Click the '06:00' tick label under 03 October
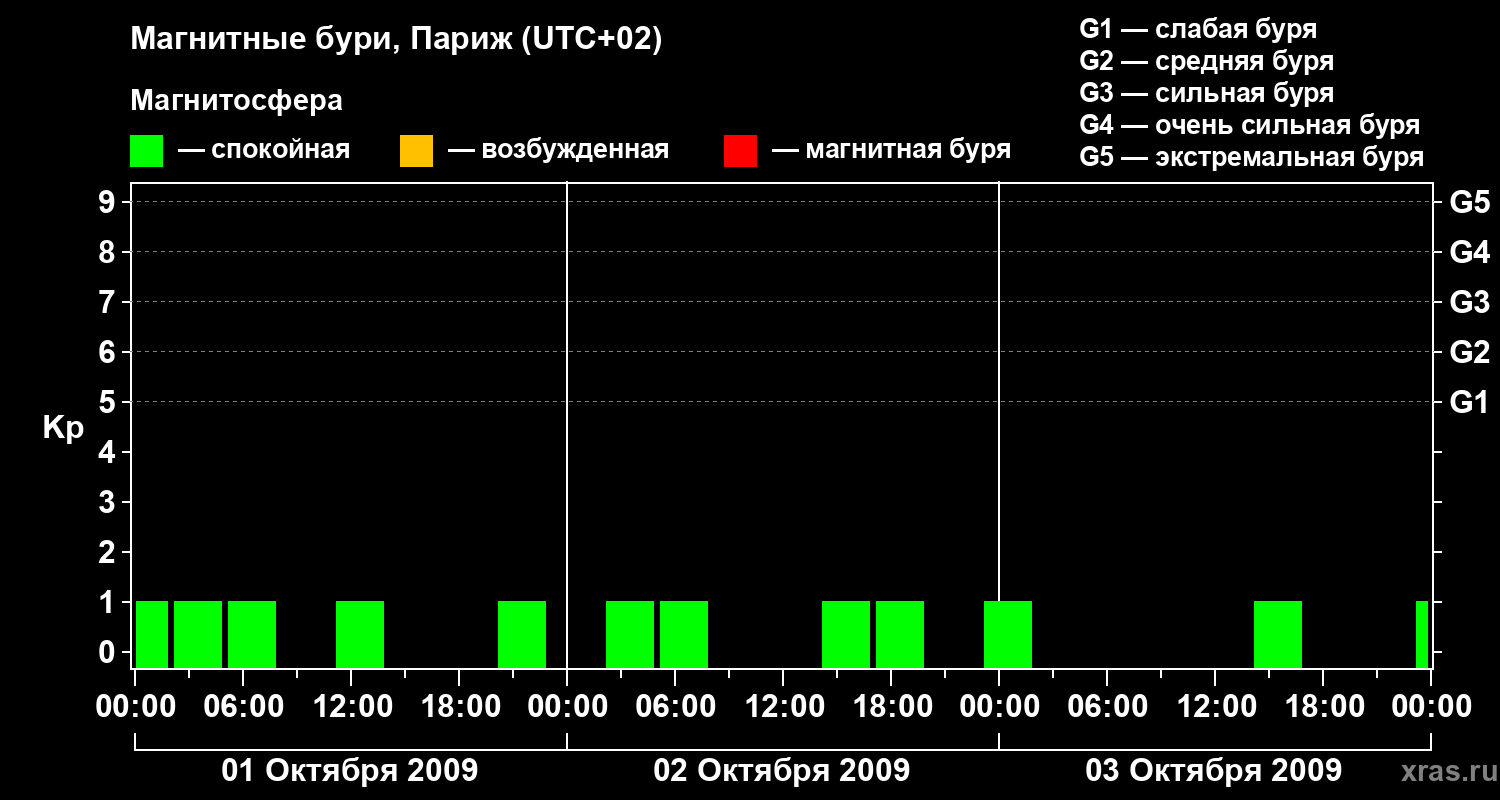This screenshot has height=800, width=1500. 1106,707
